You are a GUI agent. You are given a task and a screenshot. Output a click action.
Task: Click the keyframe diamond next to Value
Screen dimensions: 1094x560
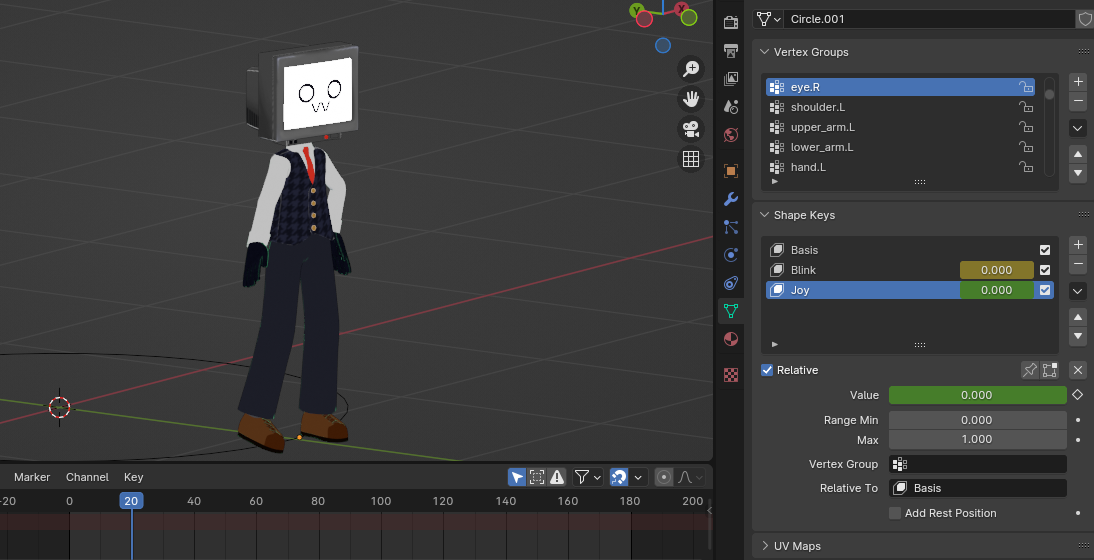pyautogui.click(x=1078, y=395)
